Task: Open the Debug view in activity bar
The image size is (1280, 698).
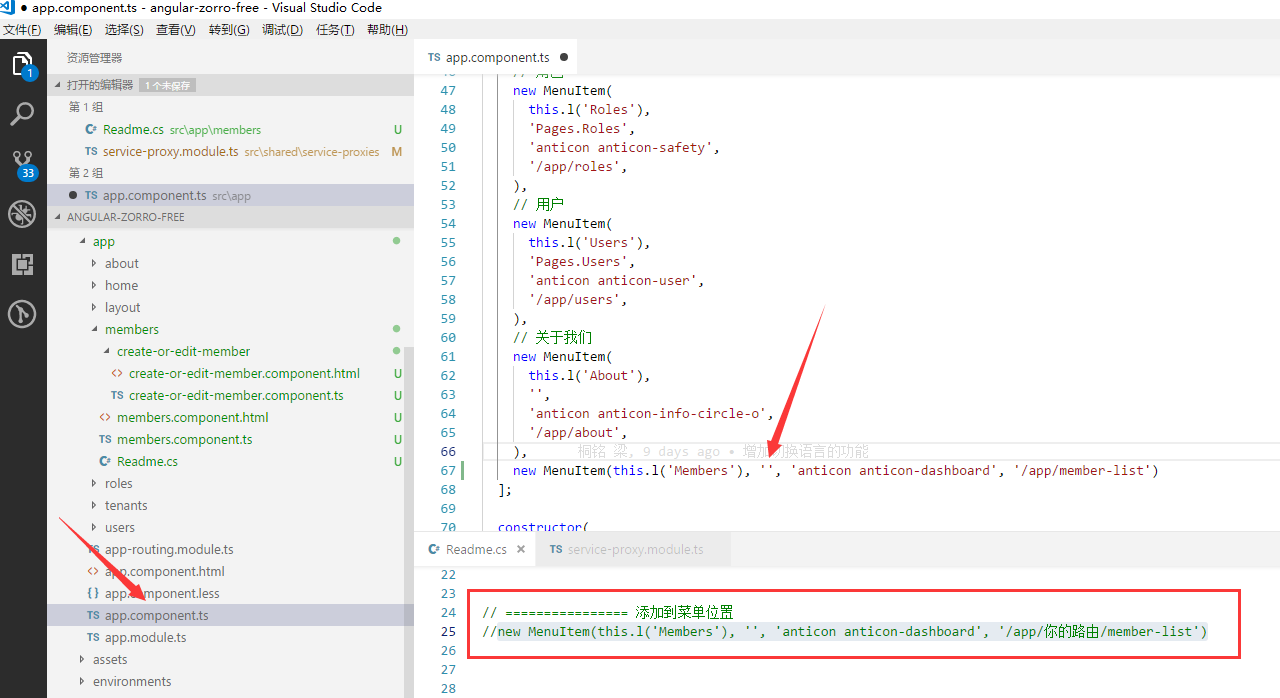Action: [x=23, y=214]
